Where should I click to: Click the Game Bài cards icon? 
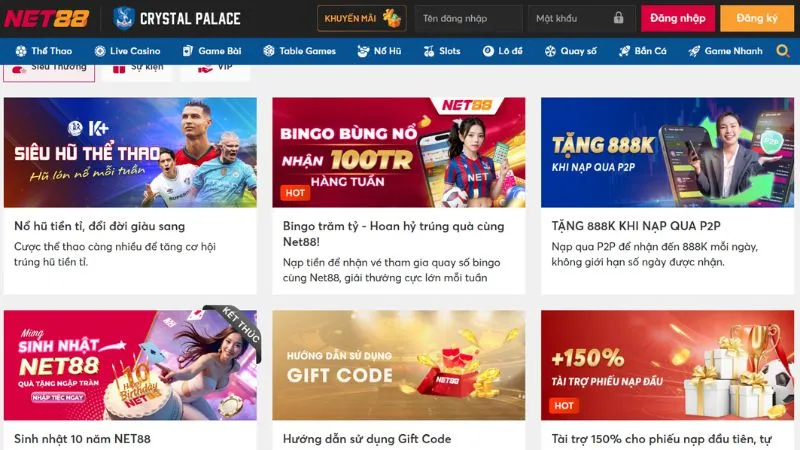pyautogui.click(x=188, y=51)
